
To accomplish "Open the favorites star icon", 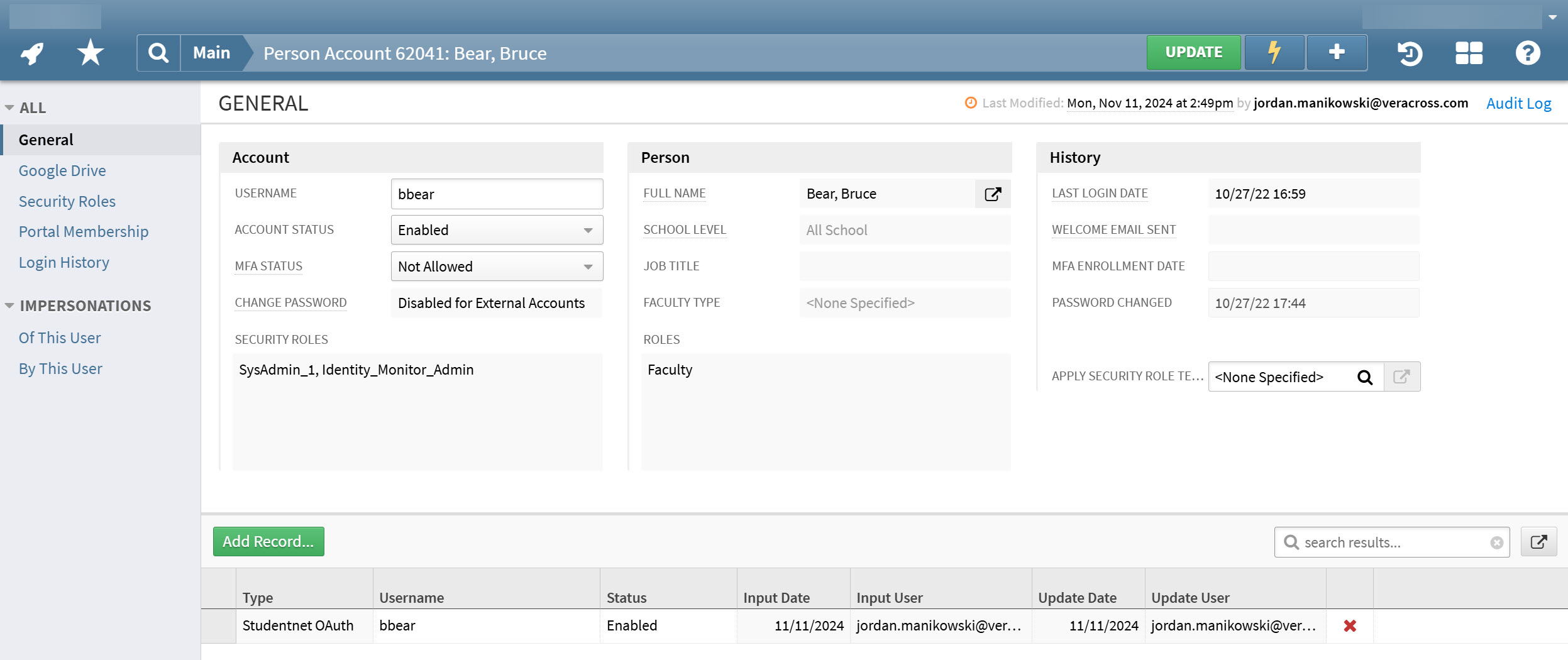I will click(x=90, y=53).
